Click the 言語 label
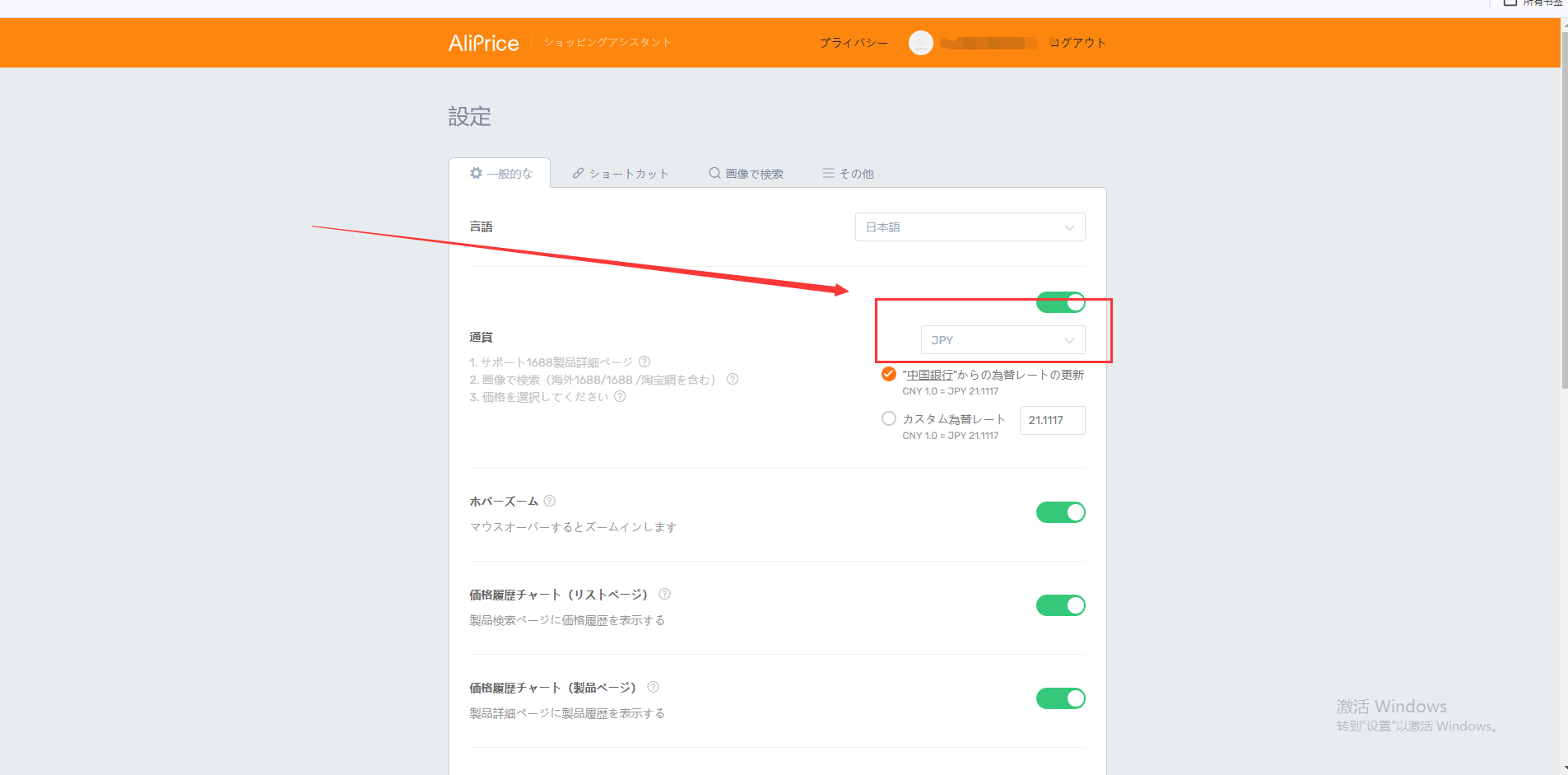 click(x=481, y=226)
